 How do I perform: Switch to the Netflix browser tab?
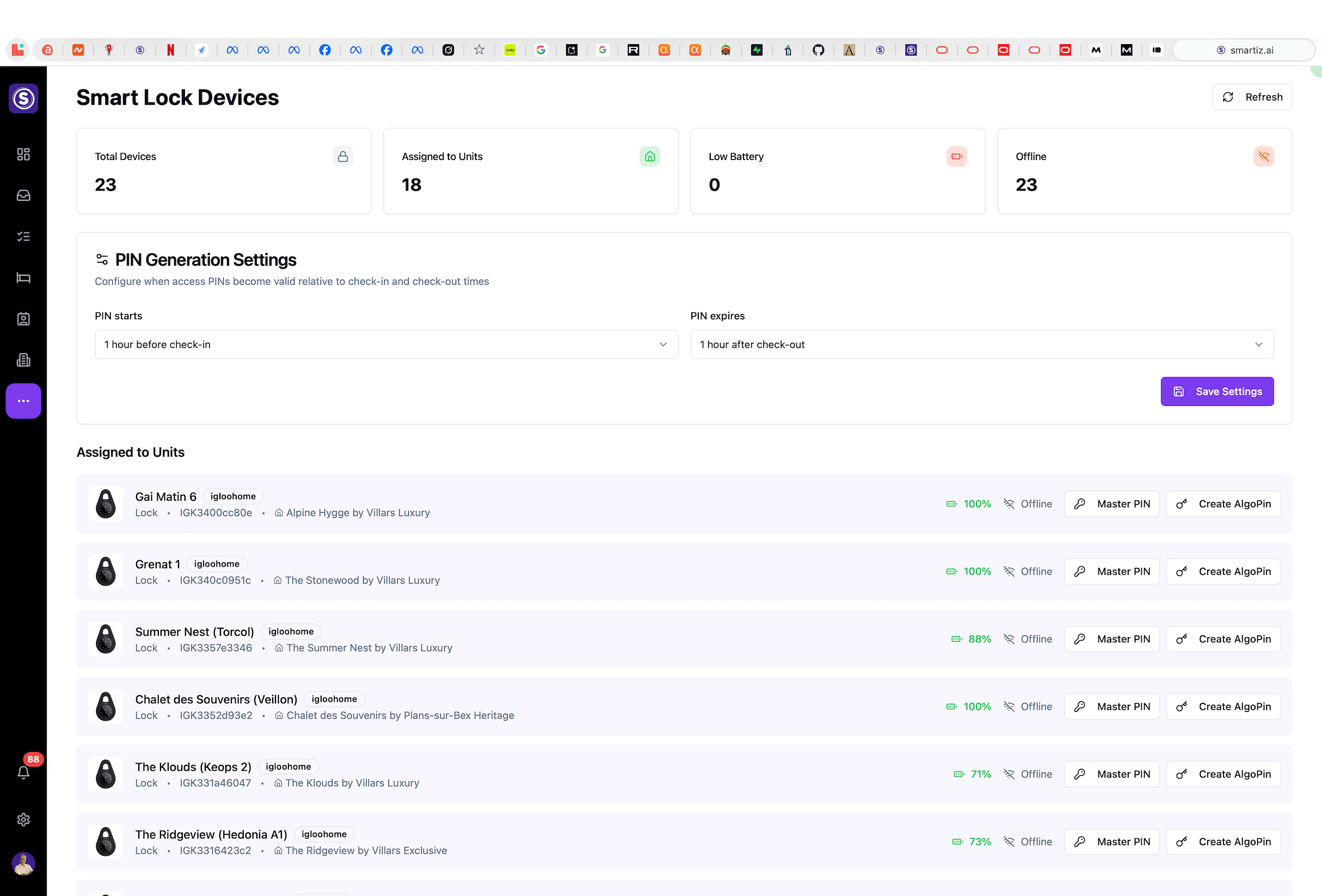coord(170,50)
